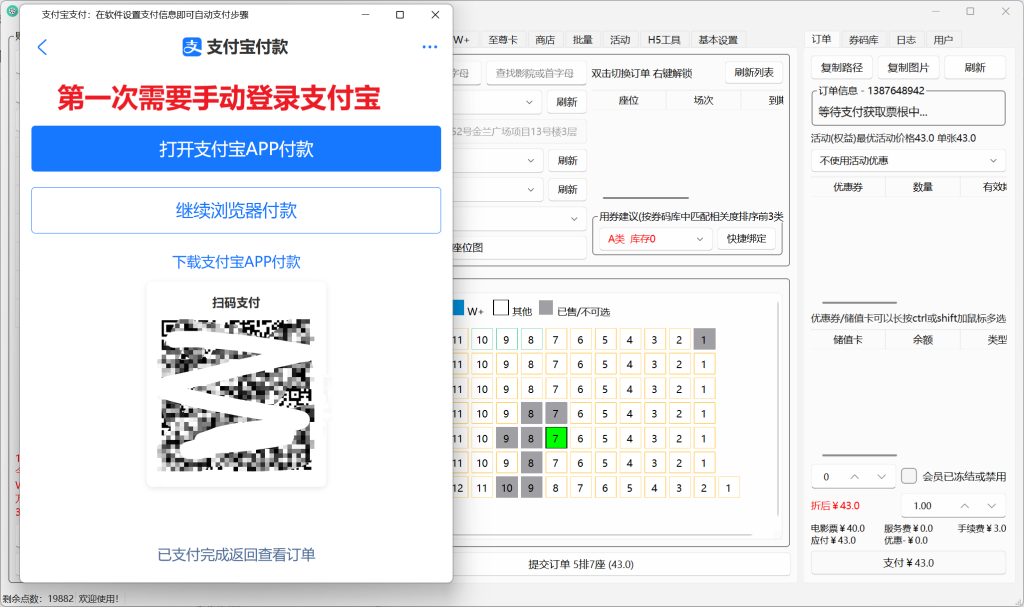Click the address field ending 金兰广场项目13号楼3层
The height and width of the screenshot is (607, 1024).
[x=519, y=131]
